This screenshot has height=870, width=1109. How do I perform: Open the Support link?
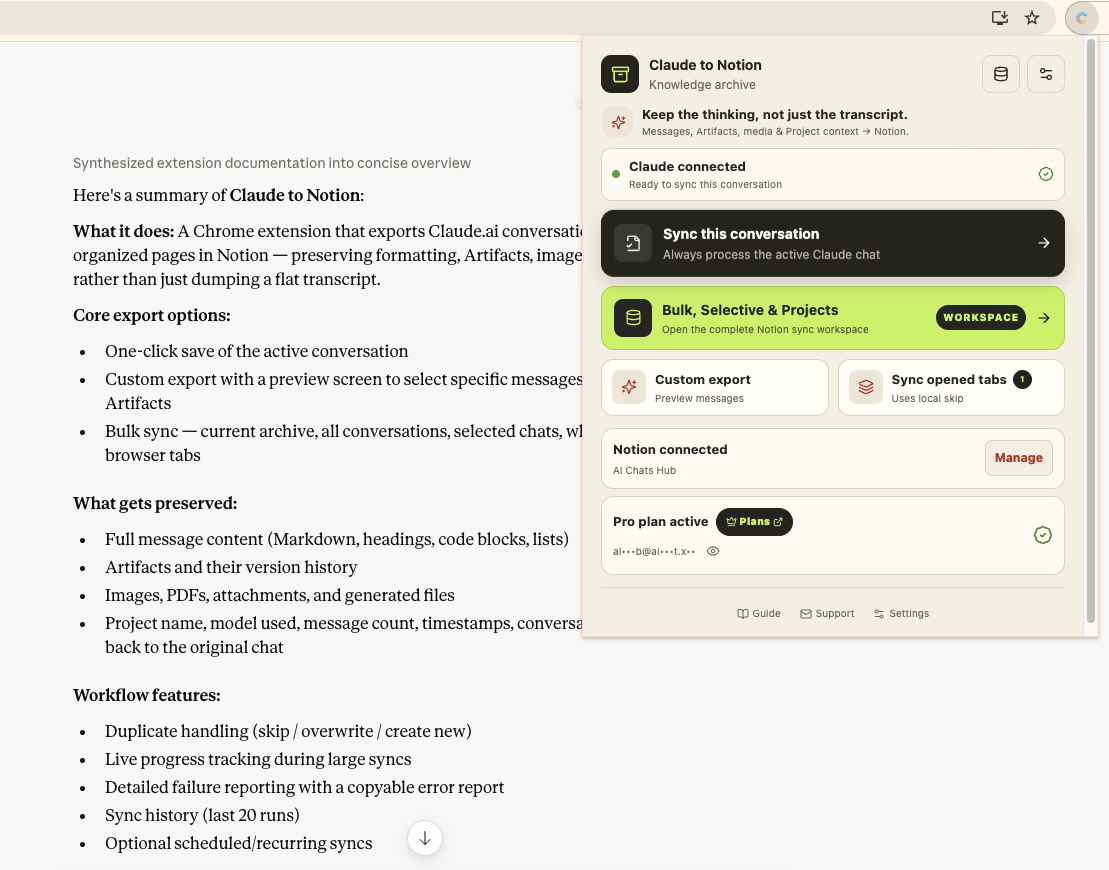pyautogui.click(x=827, y=613)
